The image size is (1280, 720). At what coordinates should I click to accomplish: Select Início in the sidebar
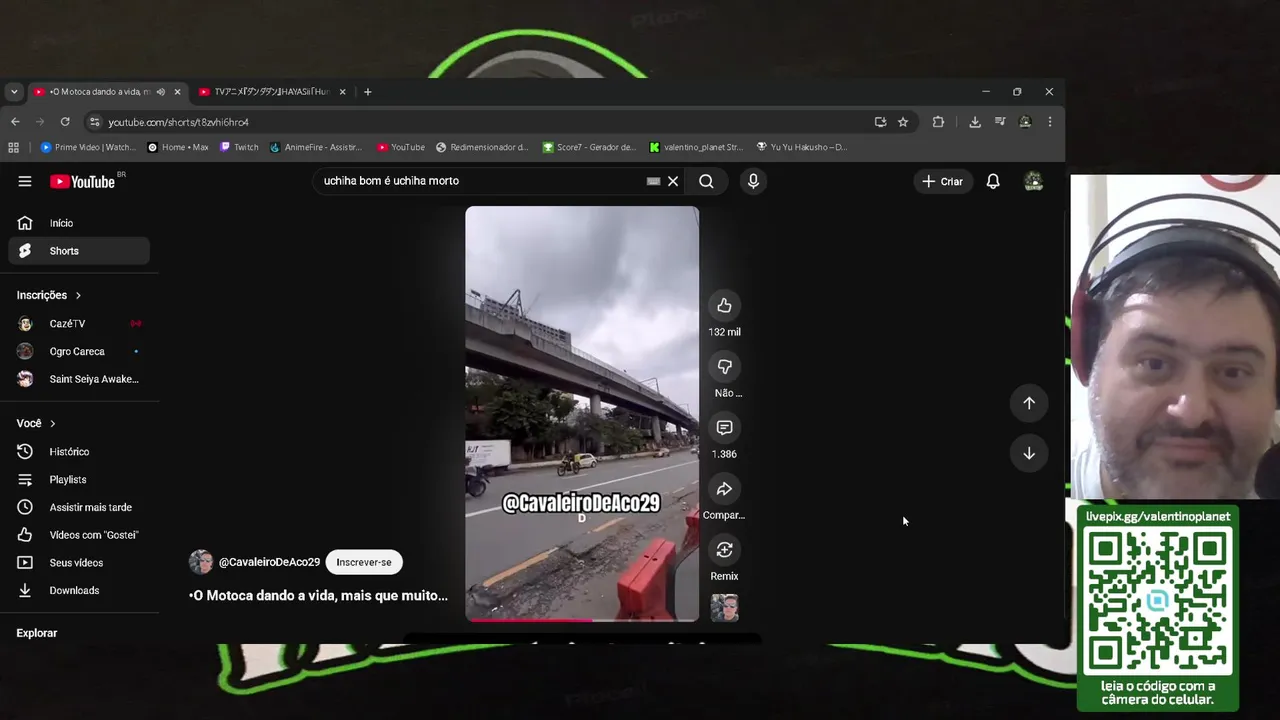point(79,223)
